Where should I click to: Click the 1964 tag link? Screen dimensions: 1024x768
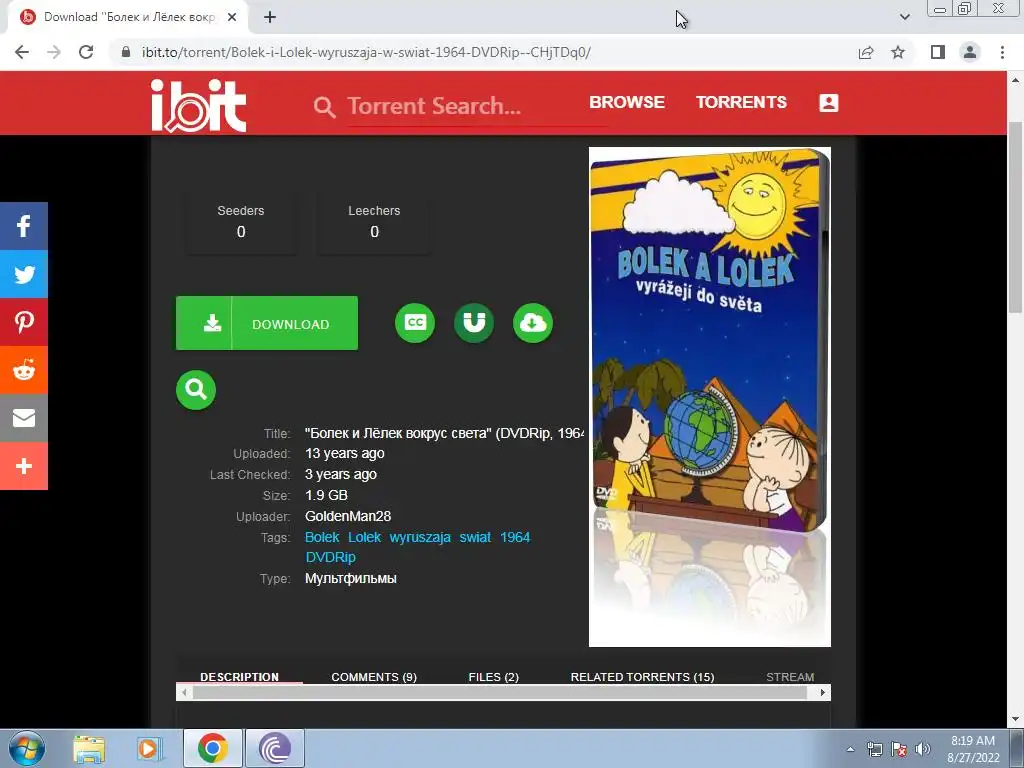pos(515,537)
